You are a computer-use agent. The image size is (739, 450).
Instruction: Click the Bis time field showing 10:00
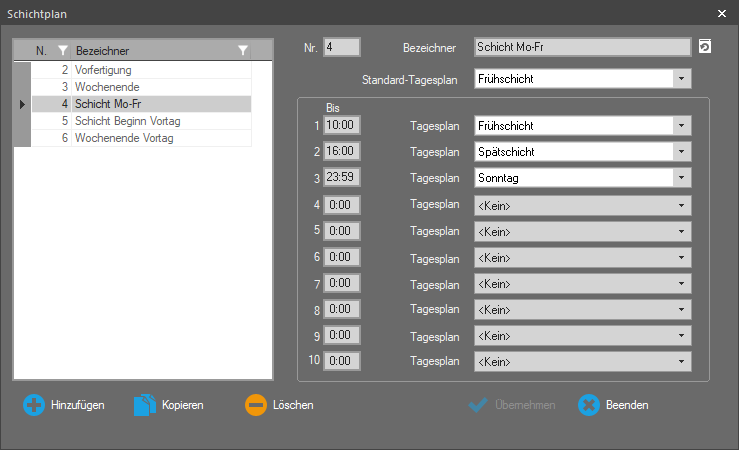coord(343,126)
